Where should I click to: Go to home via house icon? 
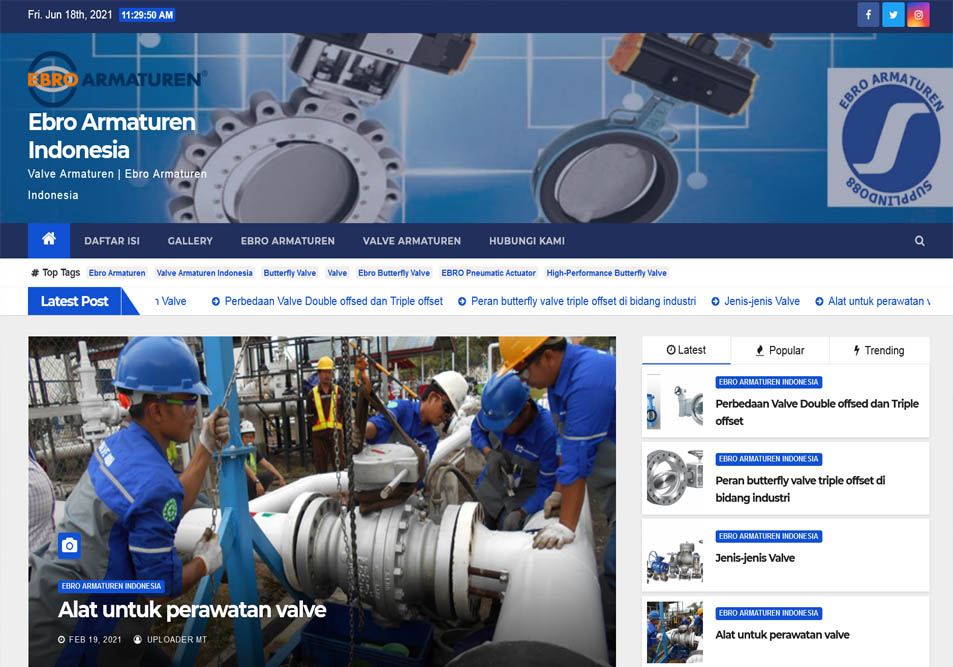49,240
